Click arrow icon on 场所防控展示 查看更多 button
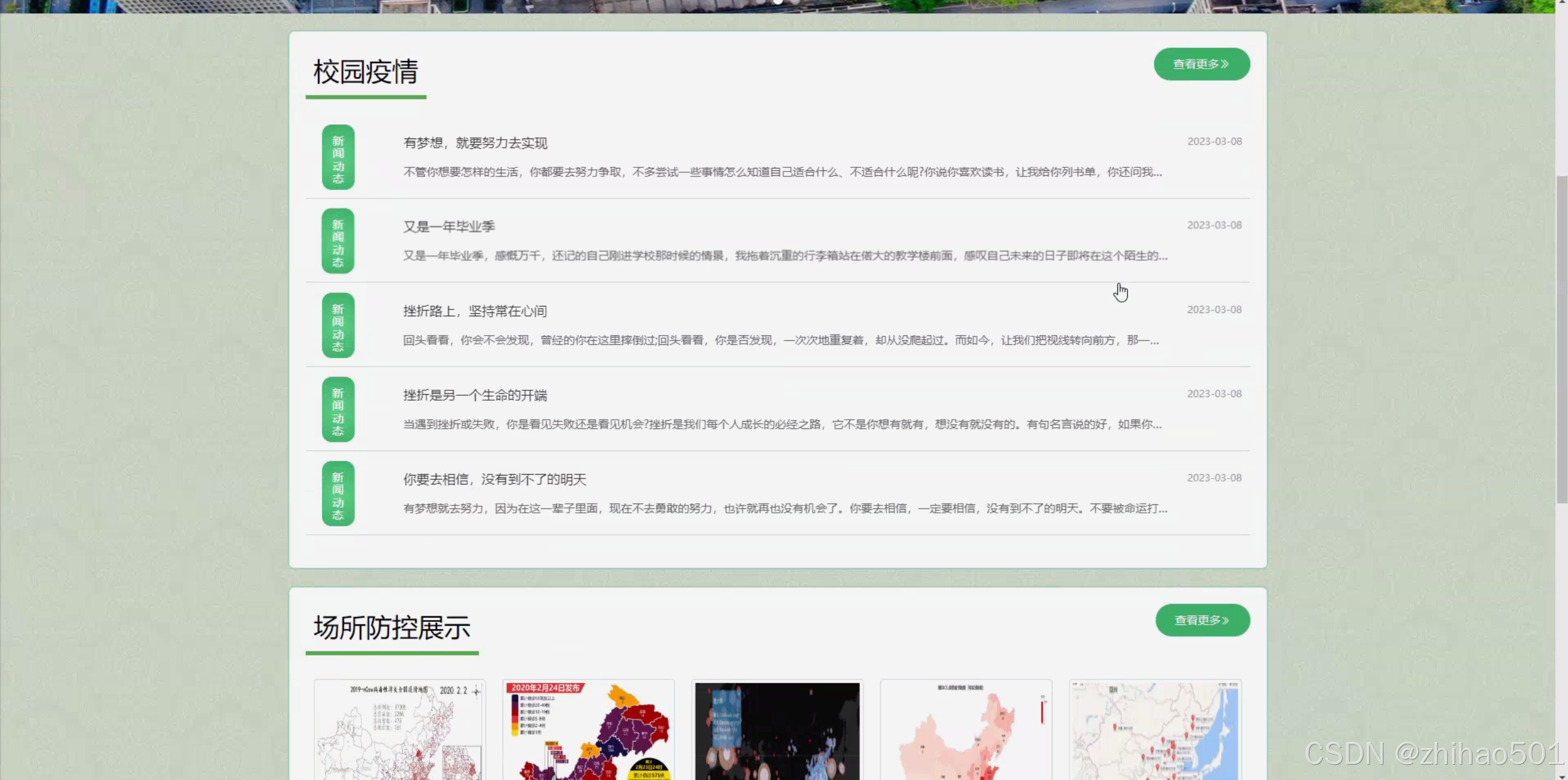The width and height of the screenshot is (1568, 780). [x=1226, y=619]
